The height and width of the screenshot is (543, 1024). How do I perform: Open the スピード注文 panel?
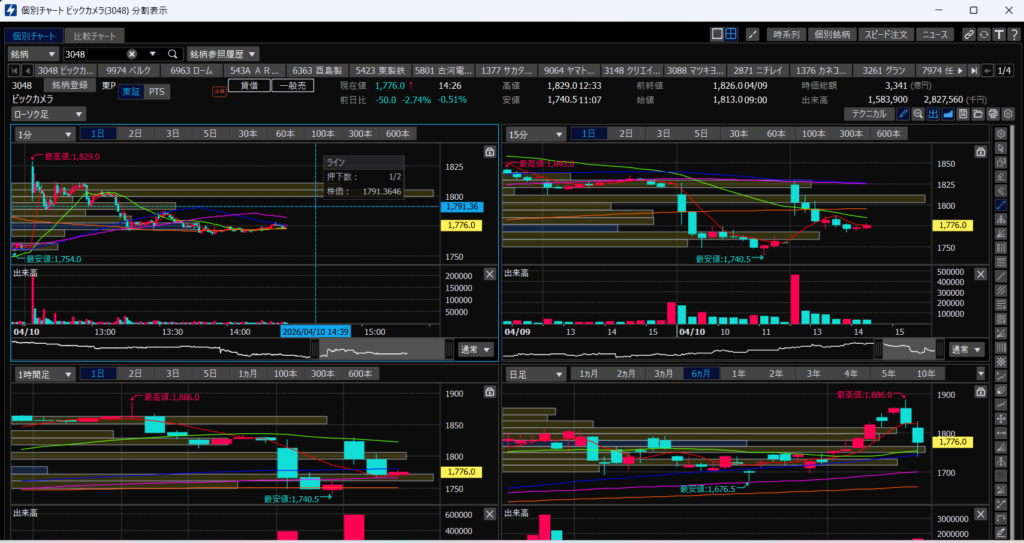(886, 34)
